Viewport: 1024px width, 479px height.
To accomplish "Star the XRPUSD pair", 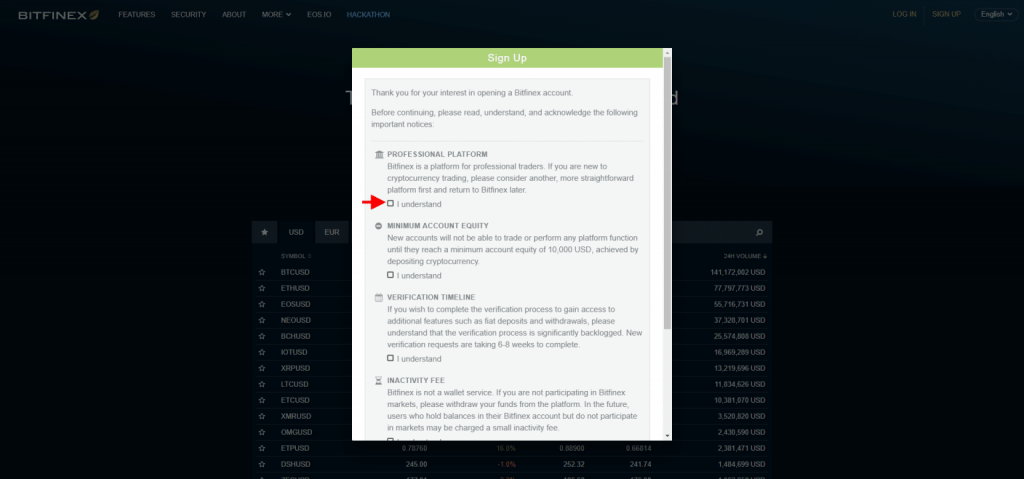I will [262, 368].
